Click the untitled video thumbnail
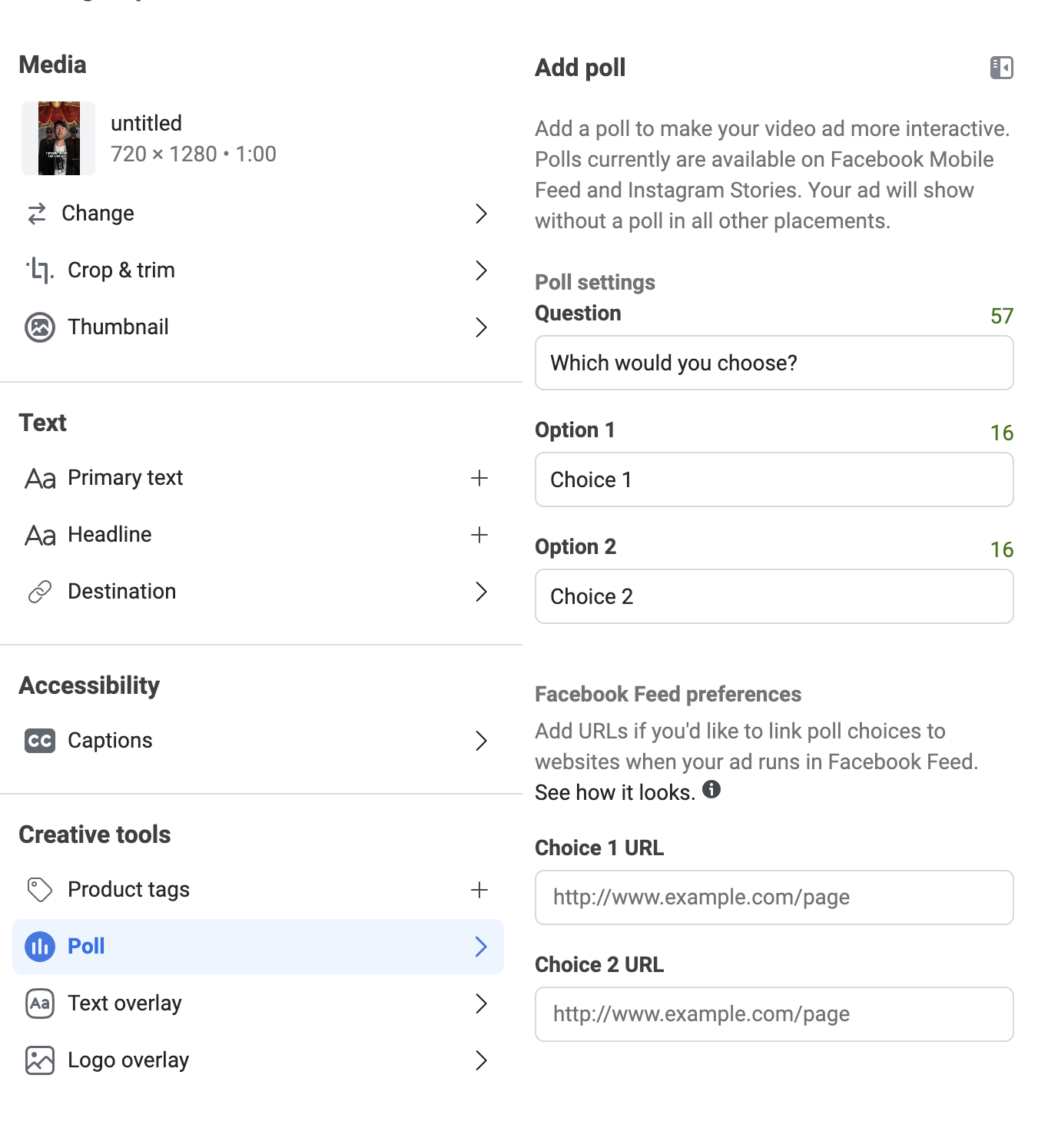 (x=58, y=138)
